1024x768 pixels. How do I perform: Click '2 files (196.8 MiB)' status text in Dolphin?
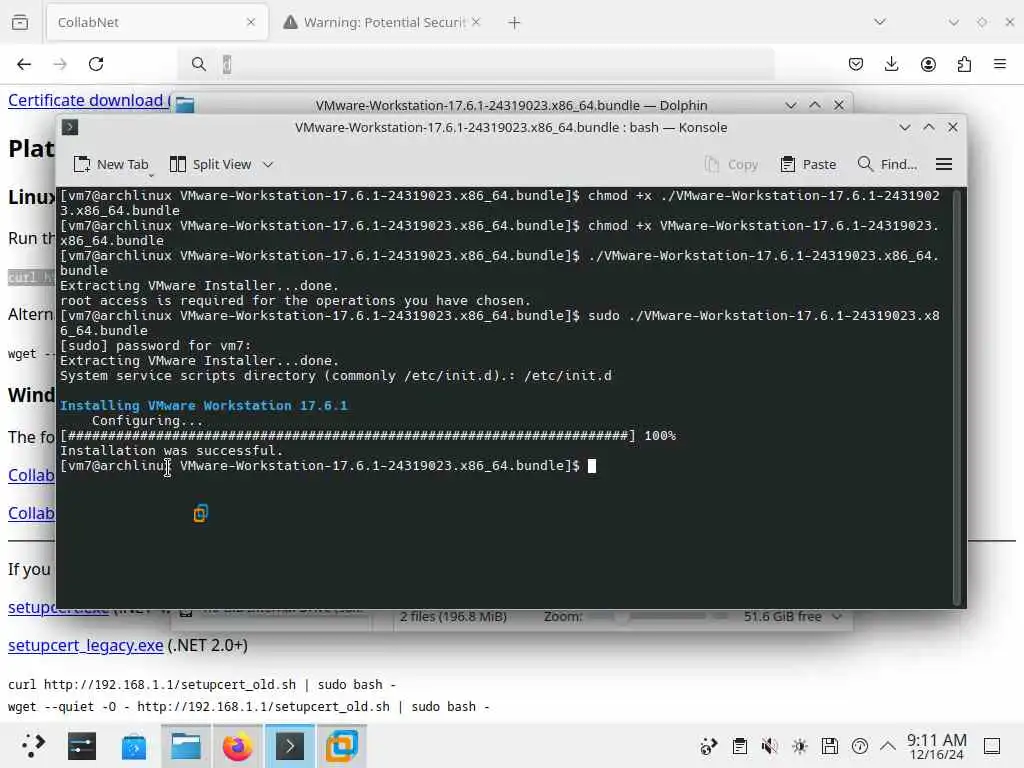(453, 616)
